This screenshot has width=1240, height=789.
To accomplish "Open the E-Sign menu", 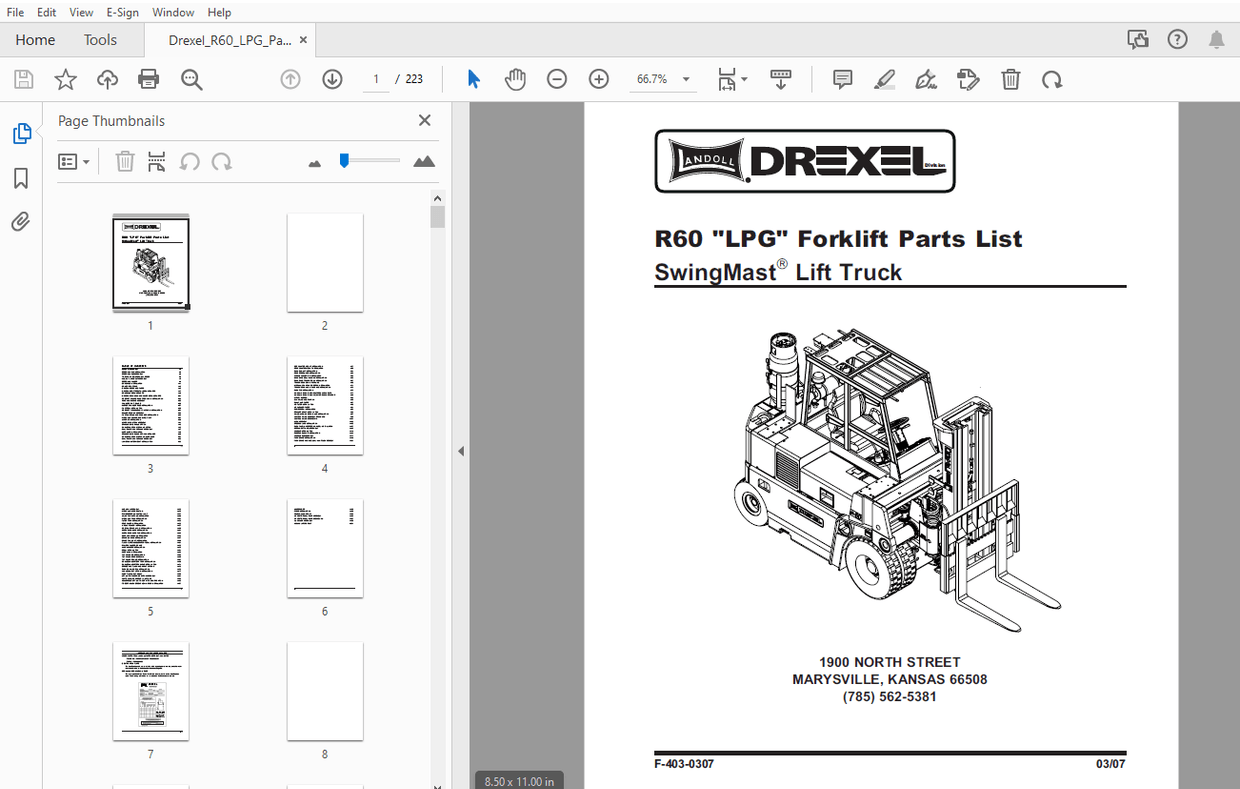I will (122, 12).
